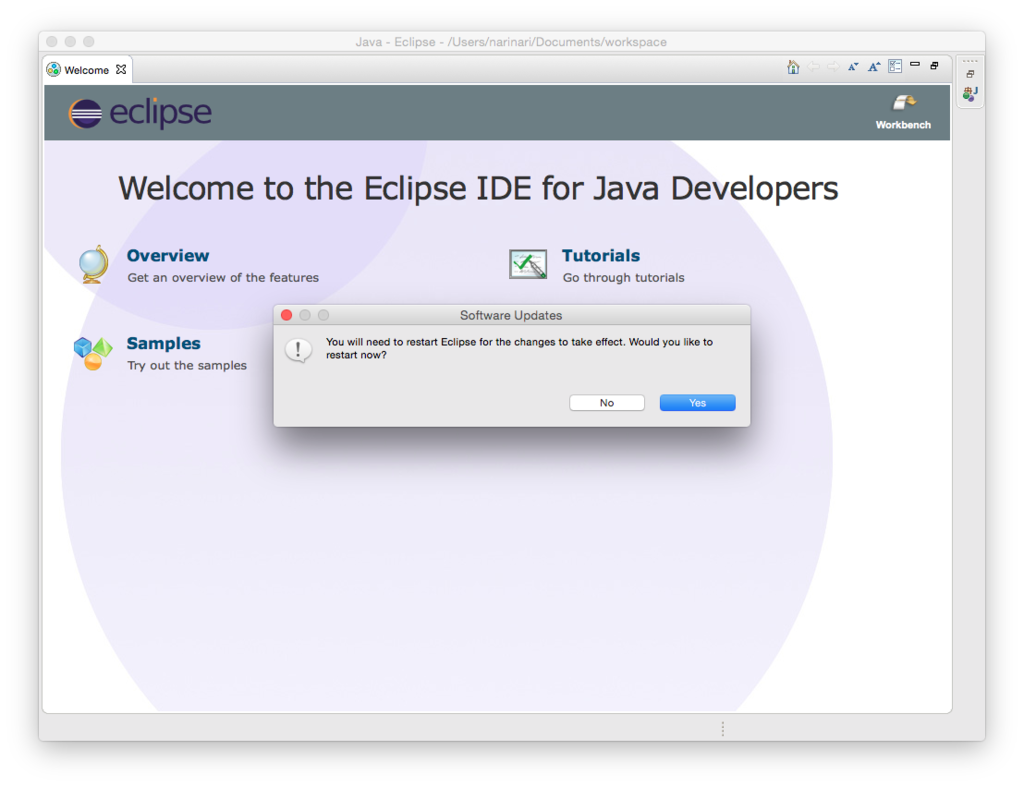The image size is (1024, 787).
Task: Open the Overview link
Action: pyautogui.click(x=168, y=255)
